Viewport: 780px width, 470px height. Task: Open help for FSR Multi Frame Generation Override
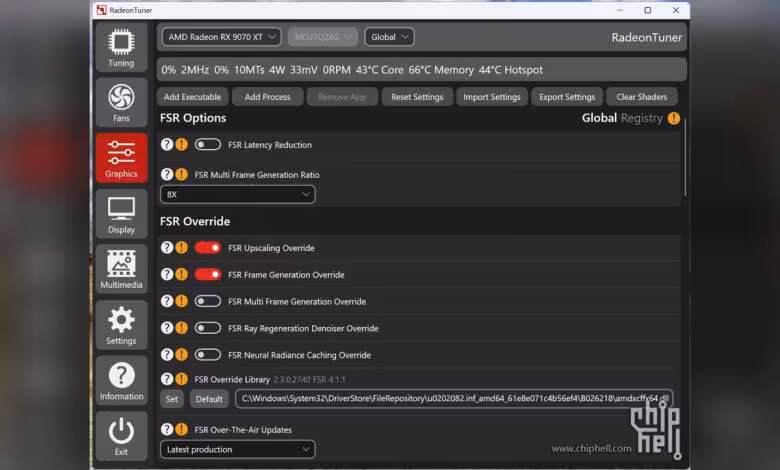(x=167, y=301)
